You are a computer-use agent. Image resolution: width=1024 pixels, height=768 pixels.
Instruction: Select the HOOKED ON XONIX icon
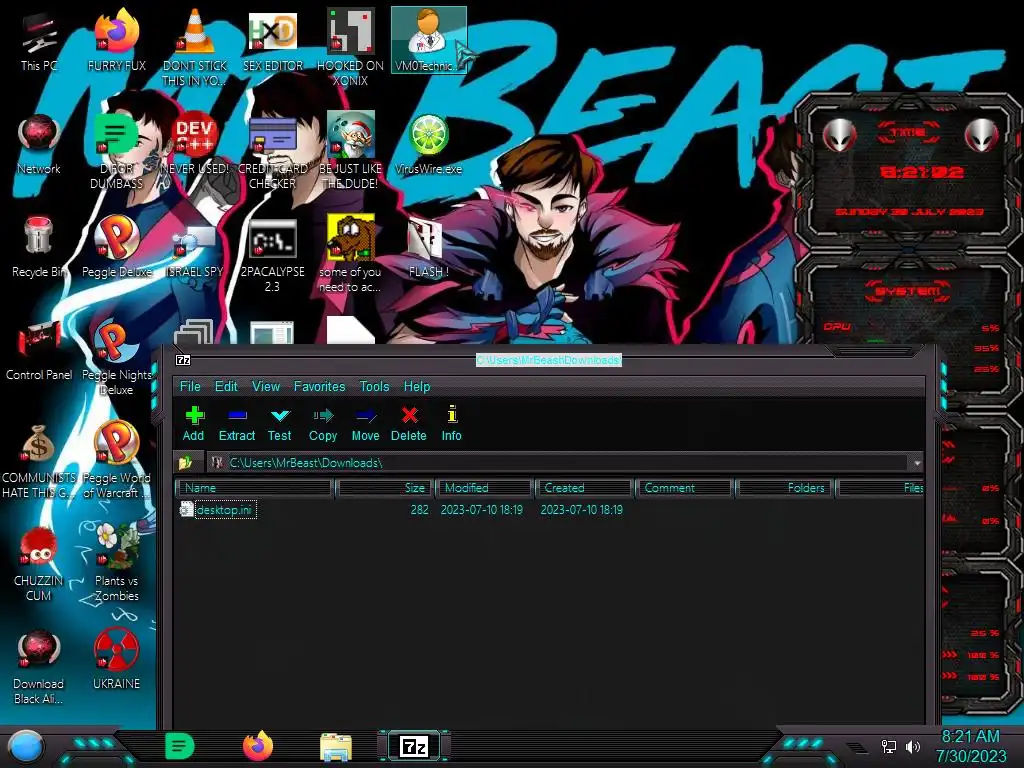(350, 47)
